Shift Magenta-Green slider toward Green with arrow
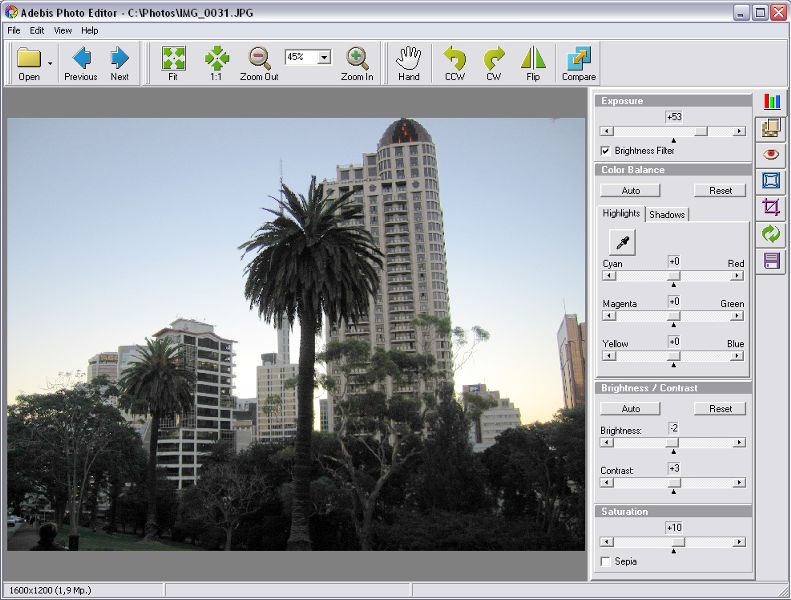This screenshot has width=791, height=600. (x=737, y=316)
